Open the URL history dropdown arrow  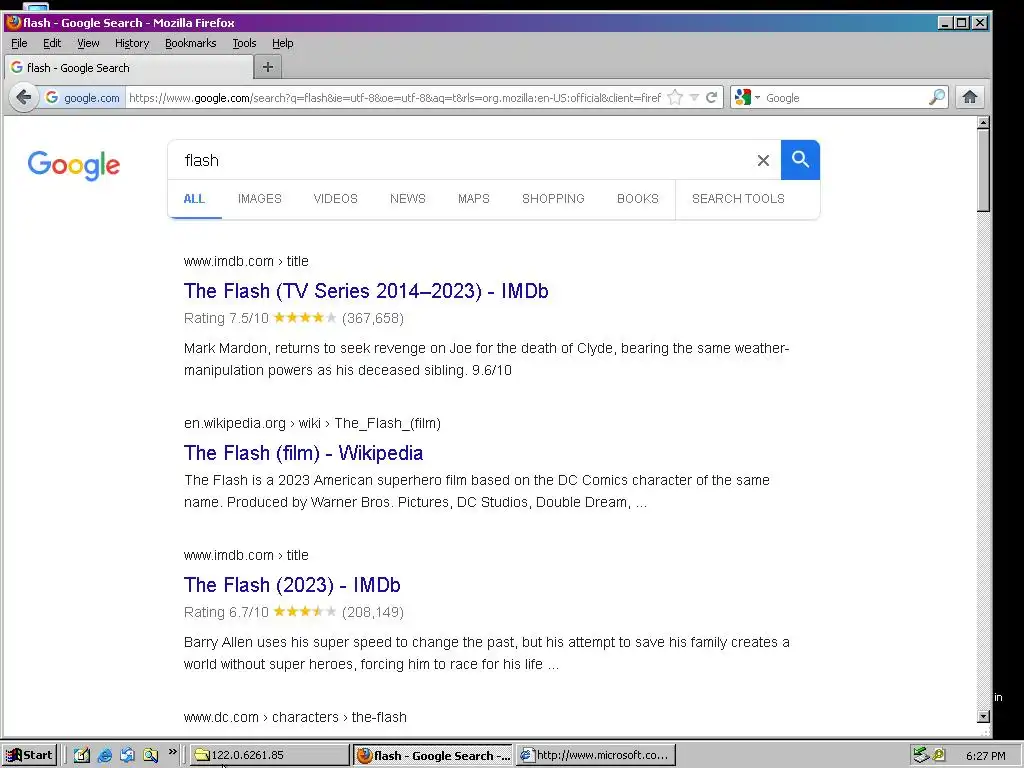pyautogui.click(x=694, y=98)
